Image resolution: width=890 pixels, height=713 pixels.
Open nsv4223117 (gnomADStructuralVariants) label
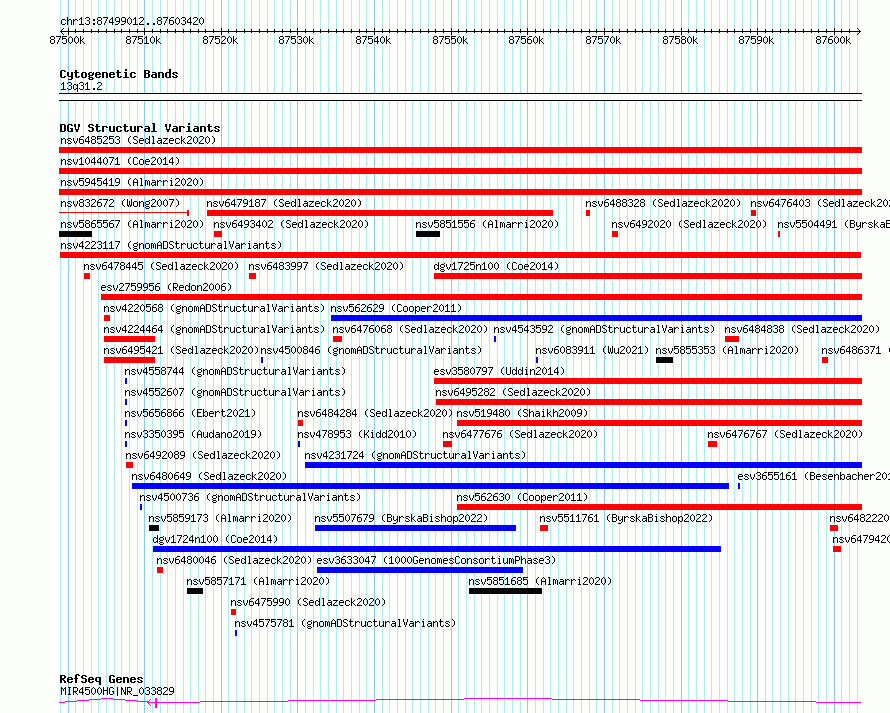click(171, 245)
